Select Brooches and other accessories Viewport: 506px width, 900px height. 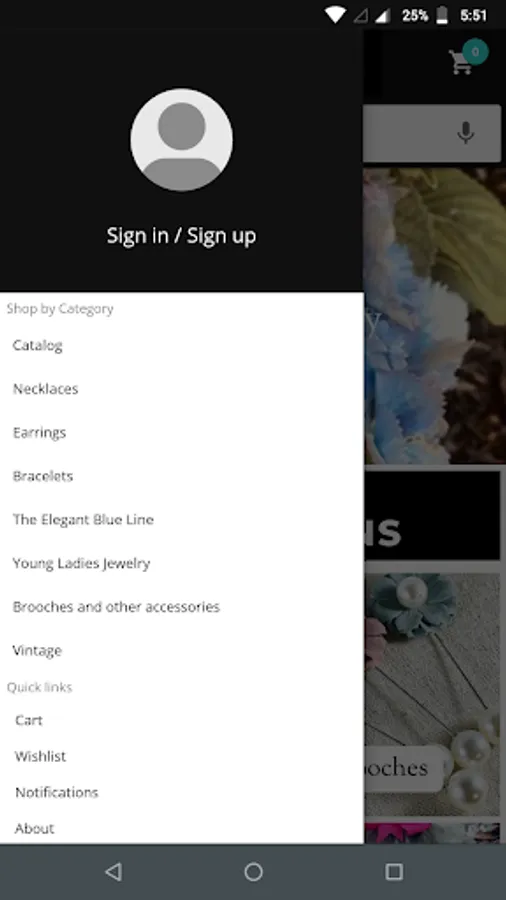click(116, 607)
